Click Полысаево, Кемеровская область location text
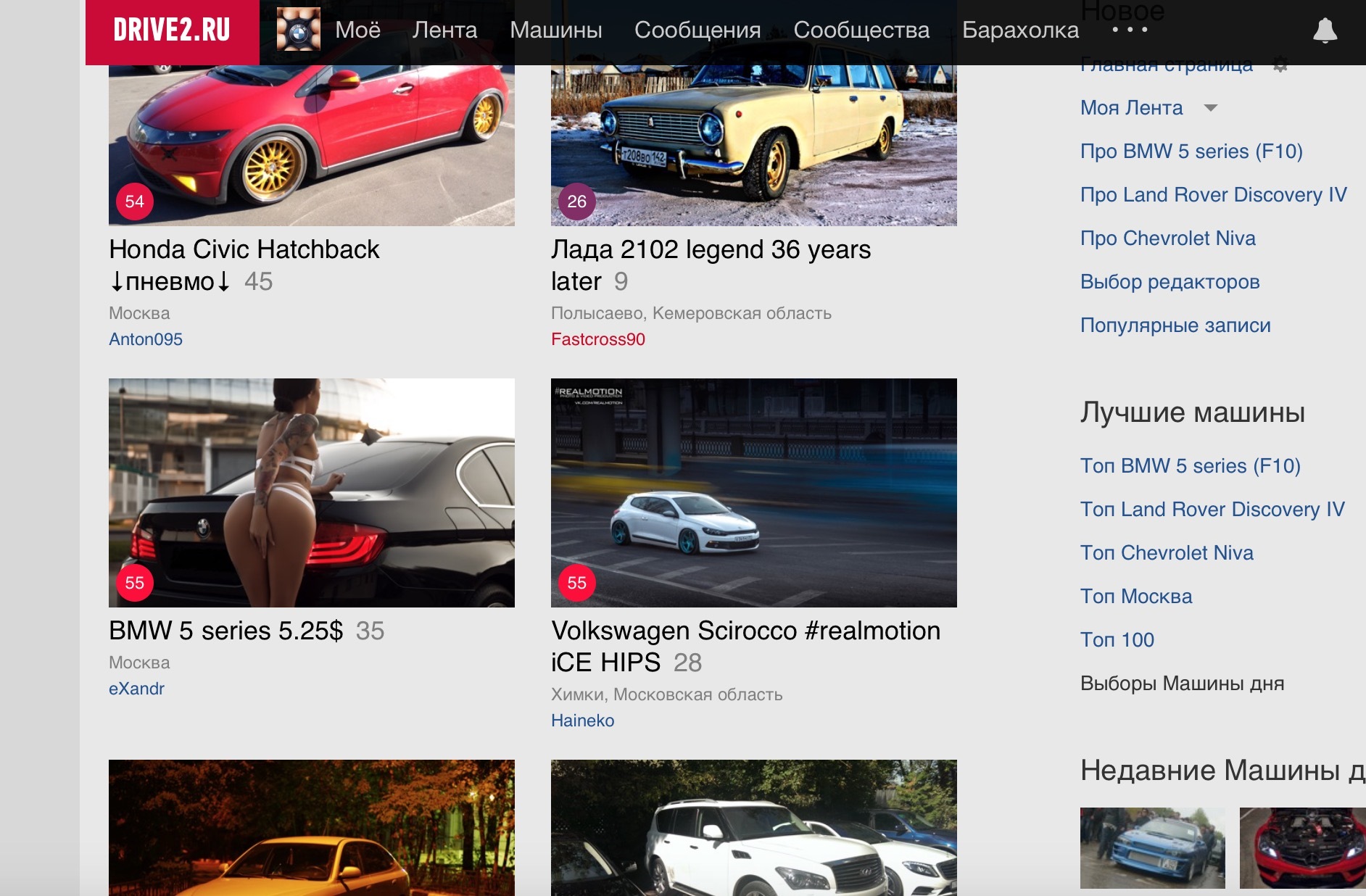This screenshot has height=896, width=1366. (x=691, y=313)
